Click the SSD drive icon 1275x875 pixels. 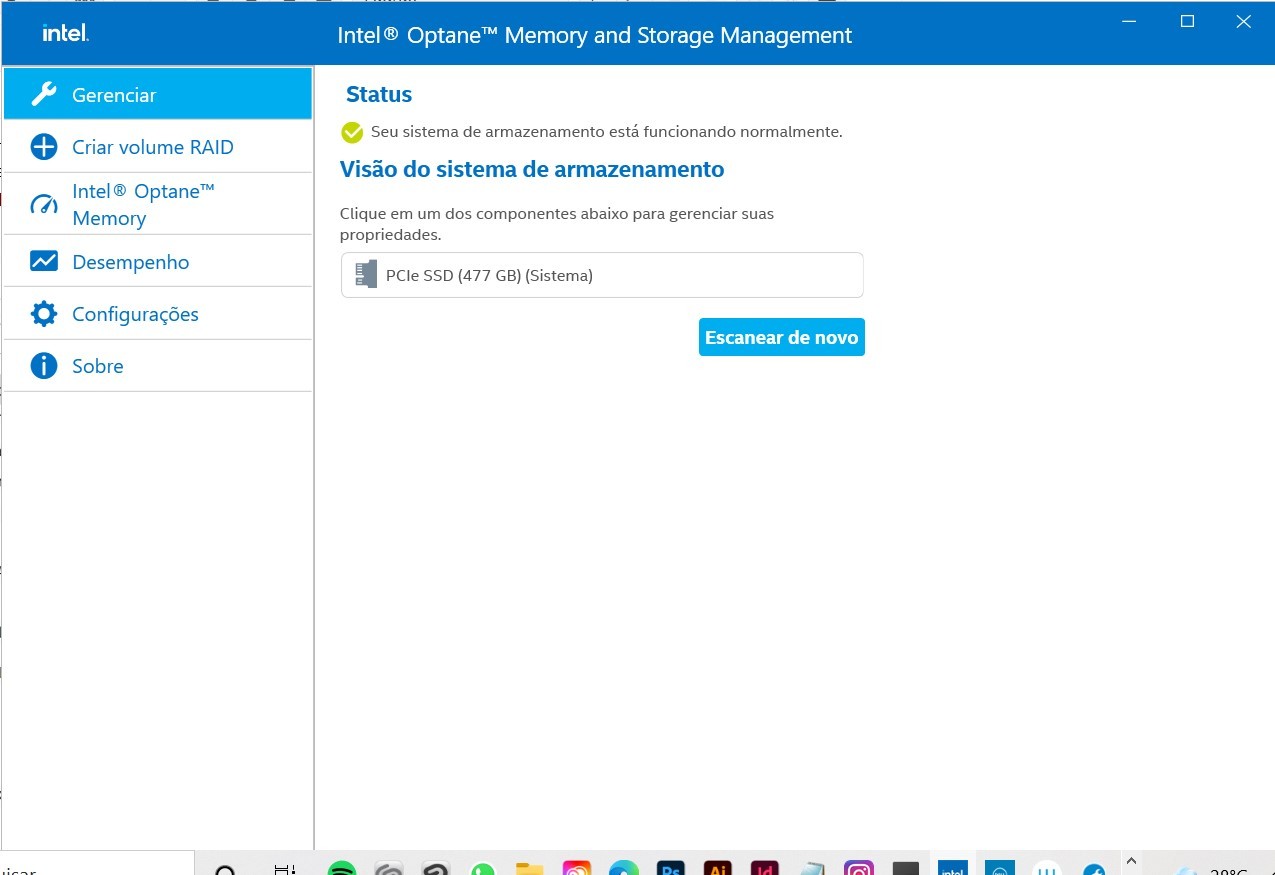[x=366, y=275]
